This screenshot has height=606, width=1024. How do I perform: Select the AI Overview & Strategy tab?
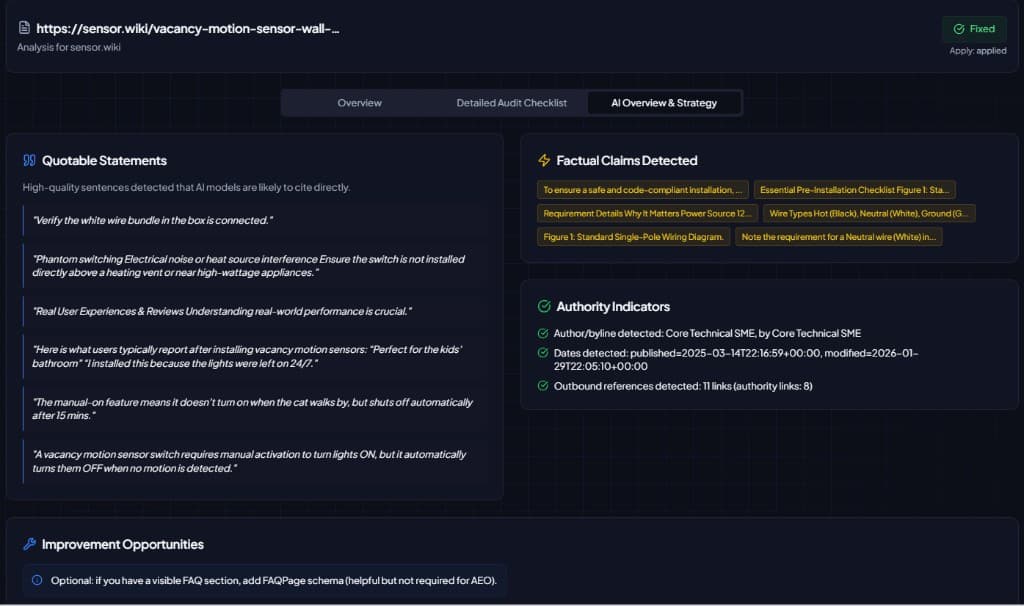point(665,102)
